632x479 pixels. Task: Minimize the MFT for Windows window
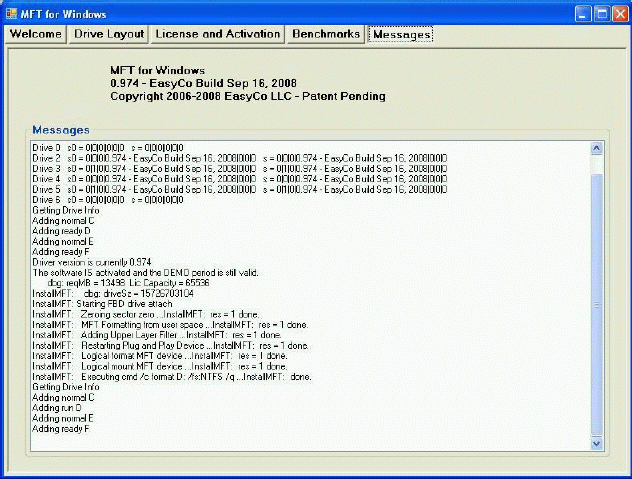[x=583, y=14]
